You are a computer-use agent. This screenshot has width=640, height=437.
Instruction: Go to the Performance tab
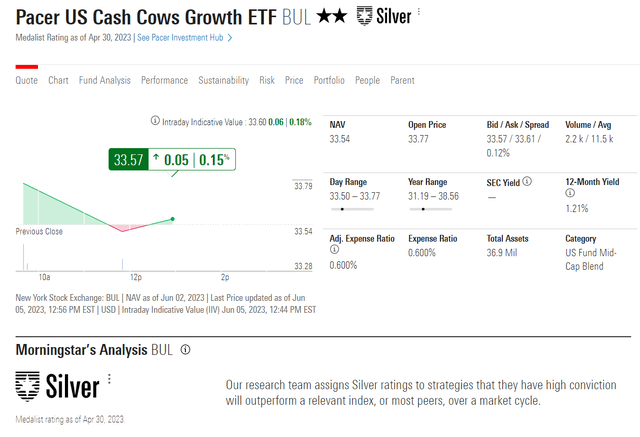click(164, 80)
